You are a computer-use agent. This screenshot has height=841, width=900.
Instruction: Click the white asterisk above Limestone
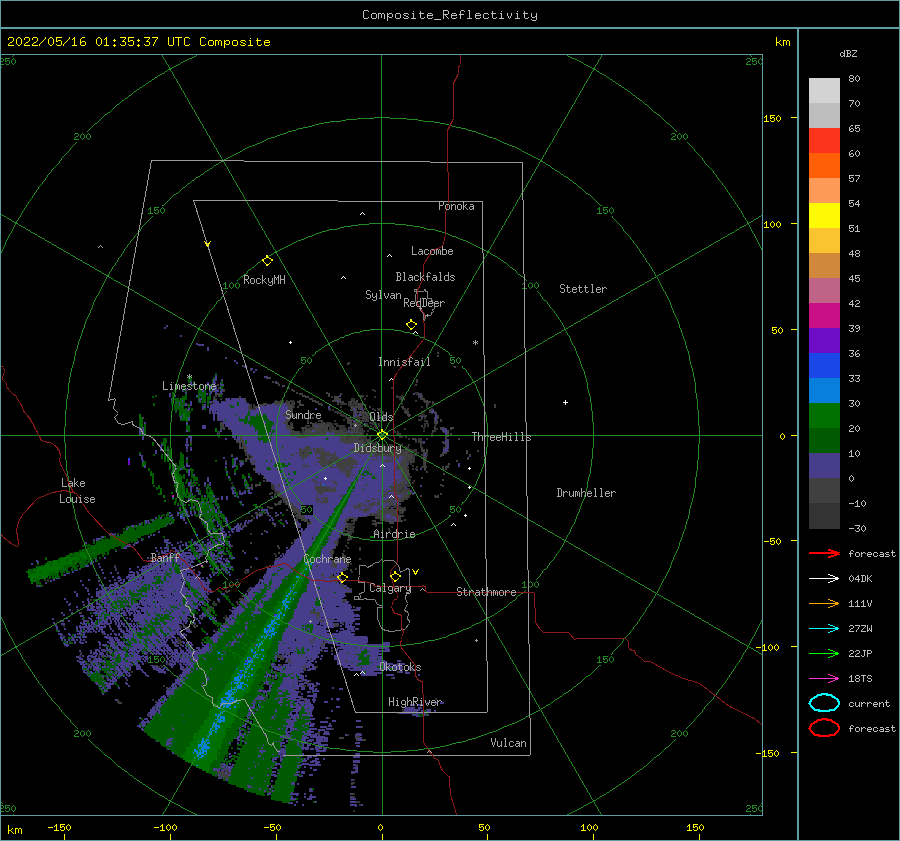[x=189, y=378]
